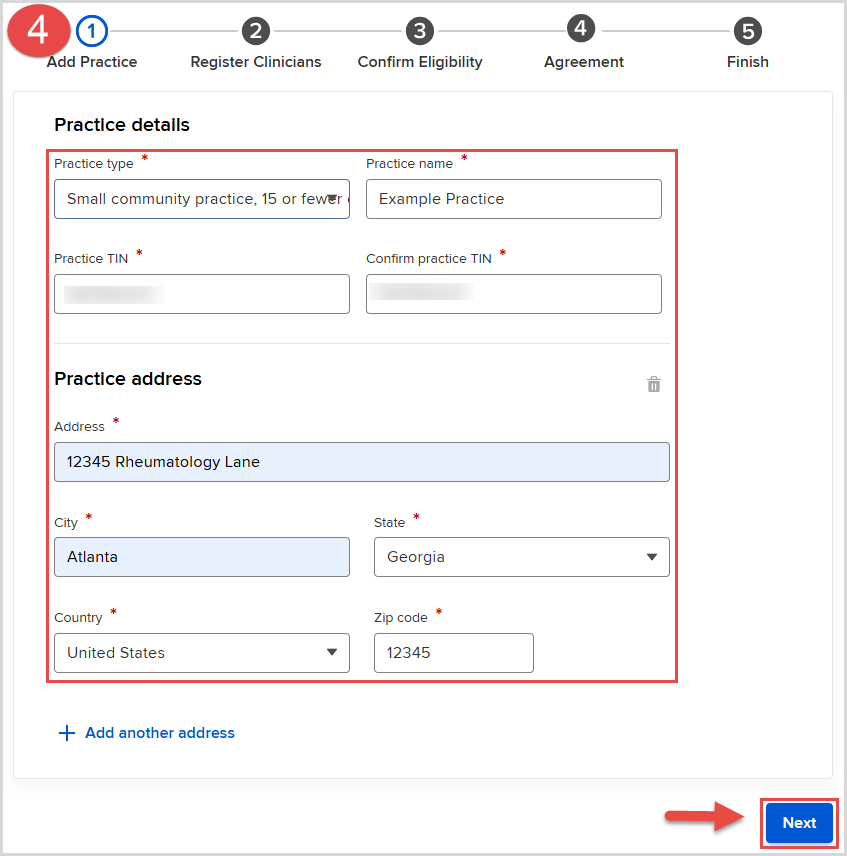Click the City field label

66,523
